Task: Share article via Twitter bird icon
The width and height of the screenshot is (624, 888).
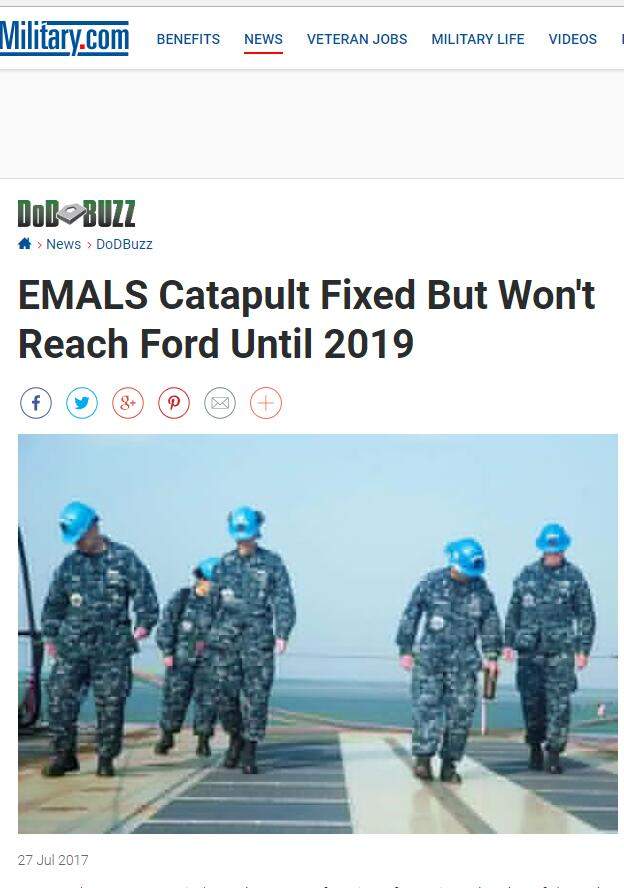Action: pos(82,403)
